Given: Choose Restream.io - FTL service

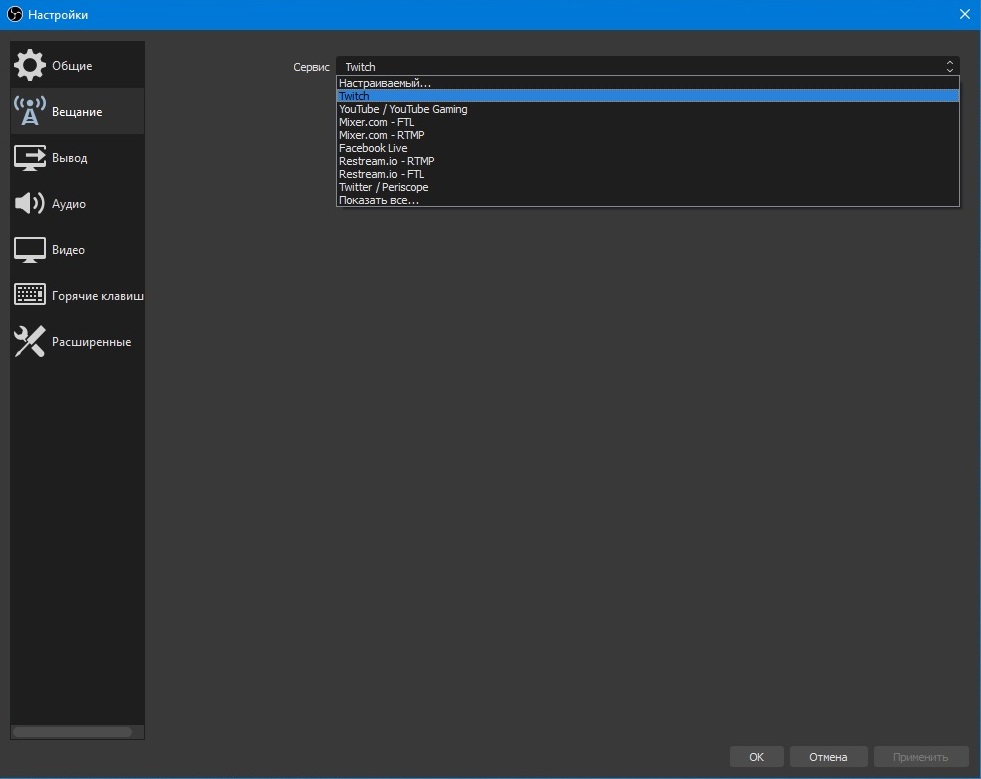Looking at the screenshot, I should point(648,174).
